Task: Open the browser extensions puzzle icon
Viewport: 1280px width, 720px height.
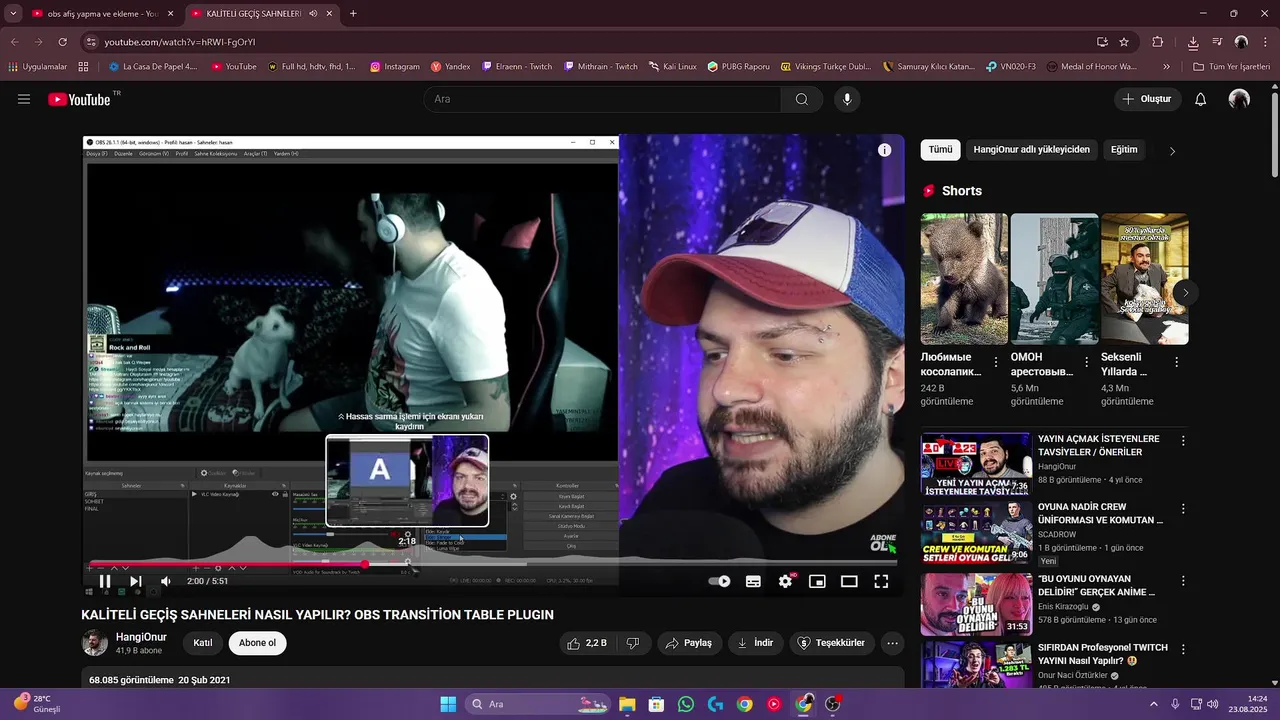Action: coord(1158,42)
